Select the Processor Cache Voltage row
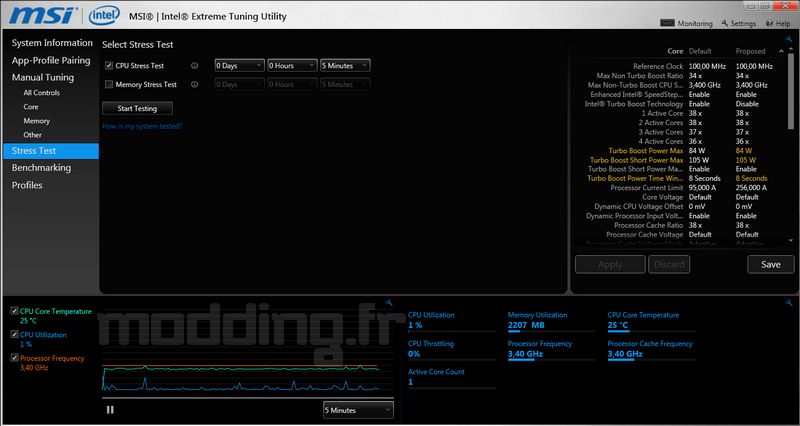This screenshot has height=426, width=800. pos(681,235)
